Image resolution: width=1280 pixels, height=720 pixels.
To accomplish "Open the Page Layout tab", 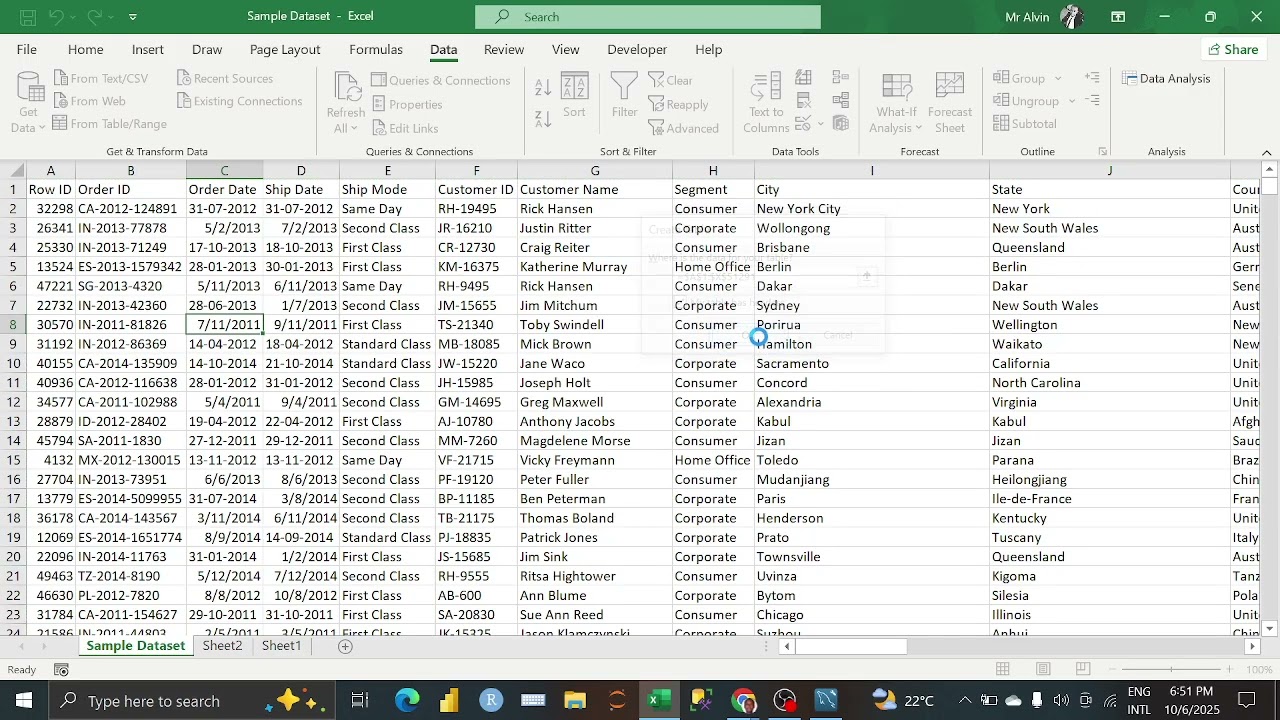I will click(285, 49).
